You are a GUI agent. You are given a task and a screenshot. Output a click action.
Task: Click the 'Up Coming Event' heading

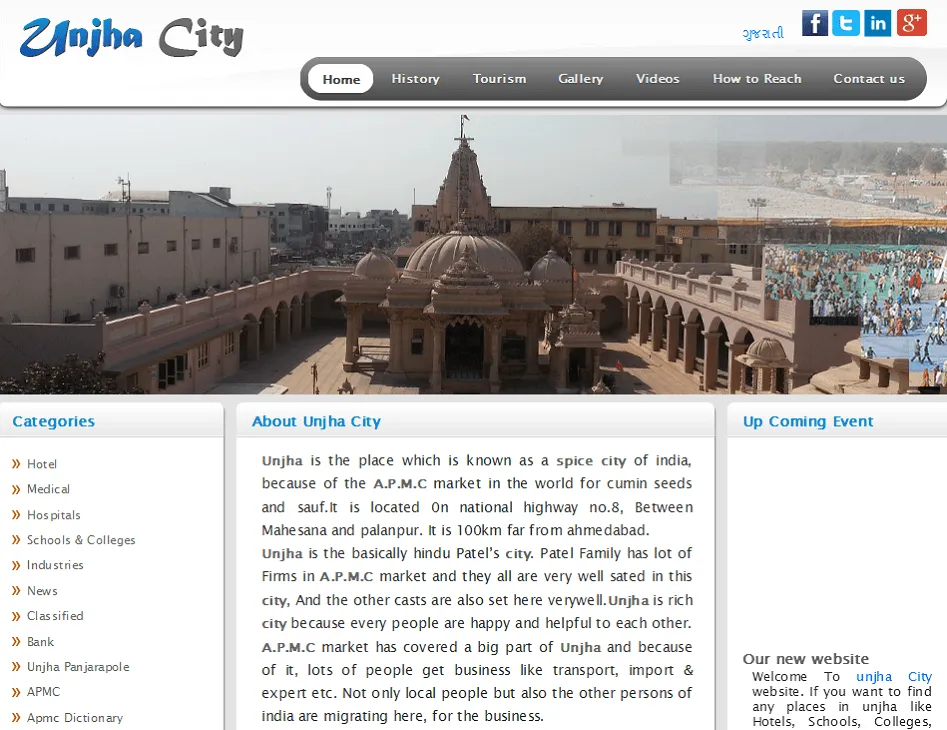pos(808,421)
